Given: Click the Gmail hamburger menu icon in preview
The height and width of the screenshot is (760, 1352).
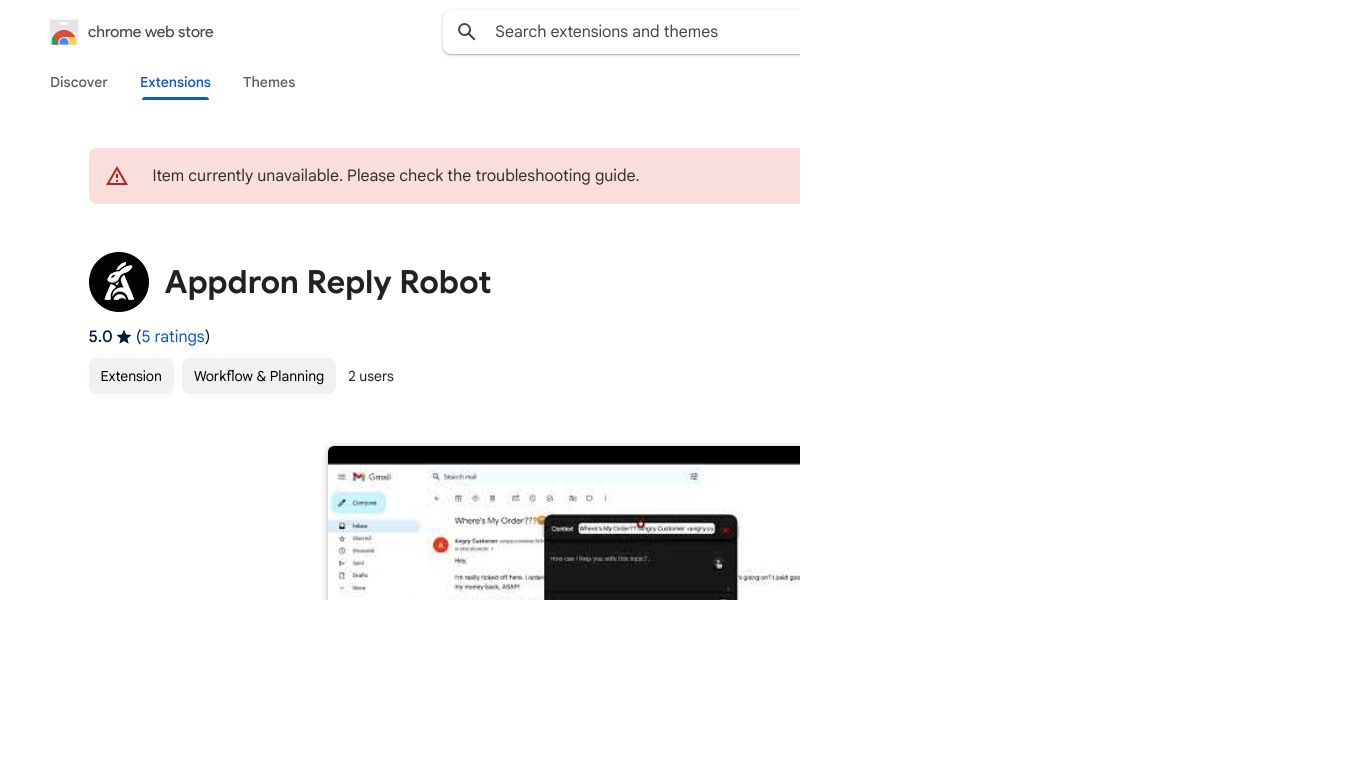Looking at the screenshot, I should pos(341,477).
